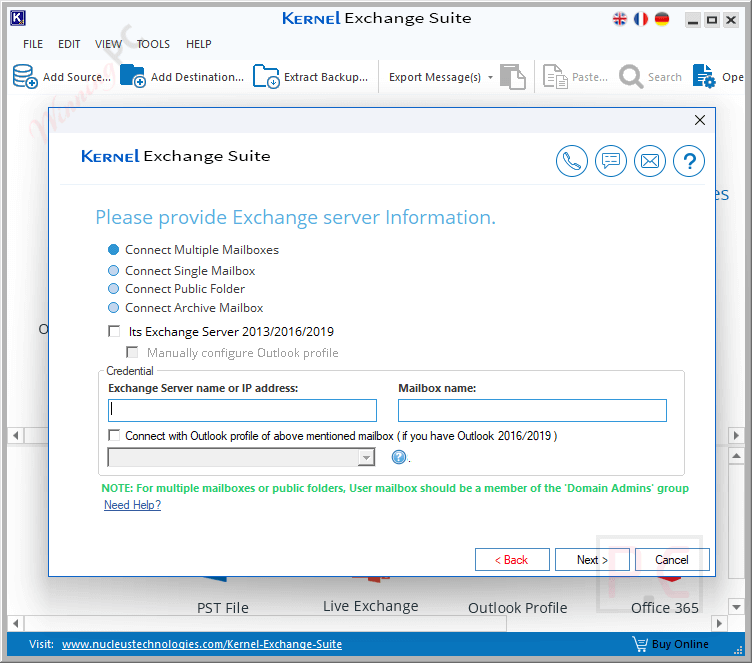
Task: Click the Search magnifier icon
Action: [631, 77]
